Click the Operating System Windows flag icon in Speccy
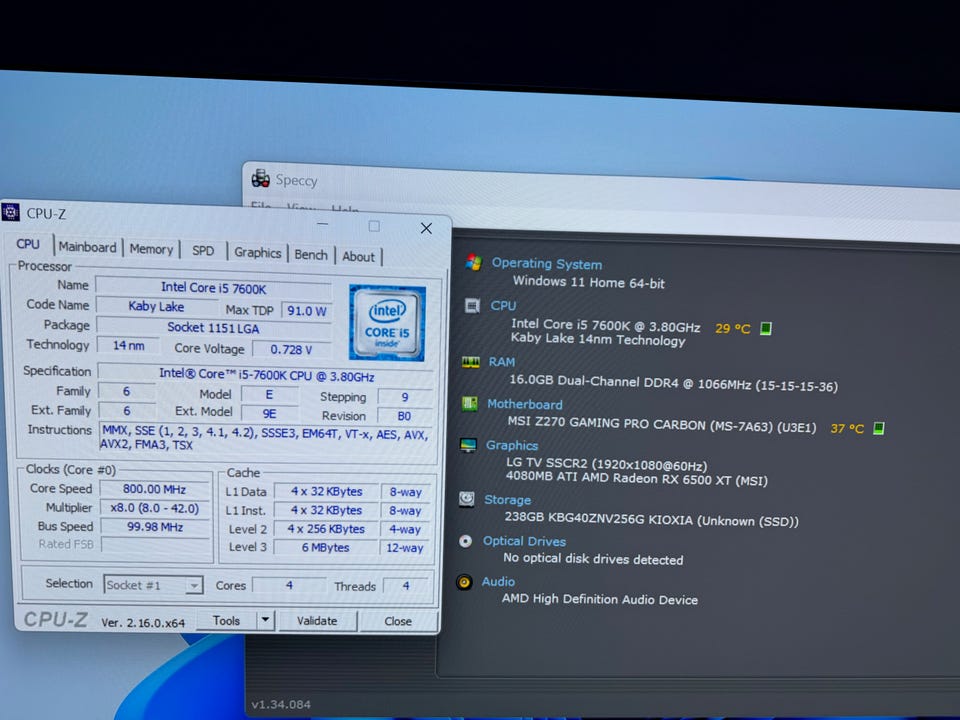Viewport: 960px width, 720px height. coord(473,263)
